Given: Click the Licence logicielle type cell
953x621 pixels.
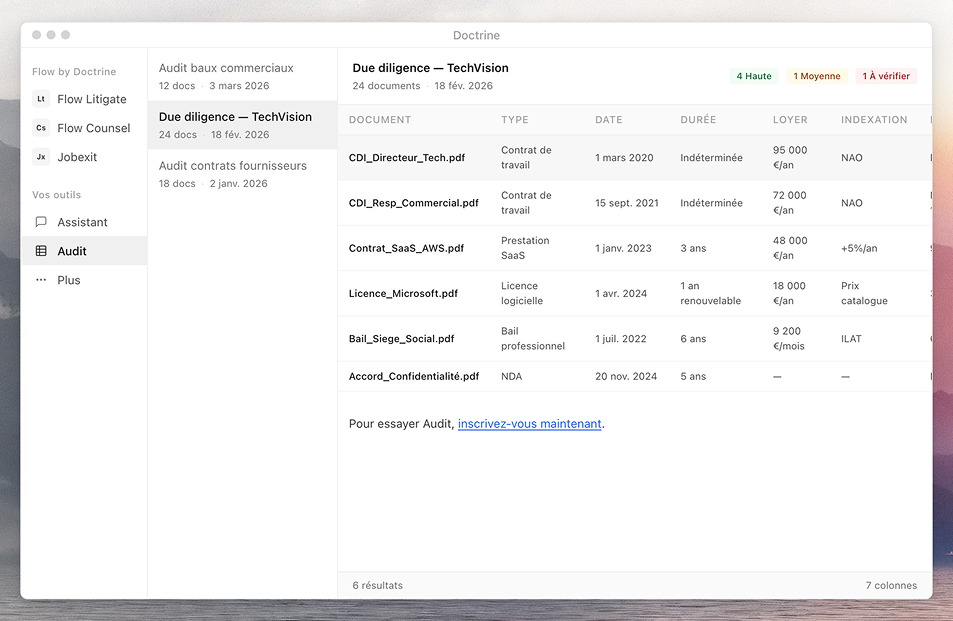Looking at the screenshot, I should 522,293.
